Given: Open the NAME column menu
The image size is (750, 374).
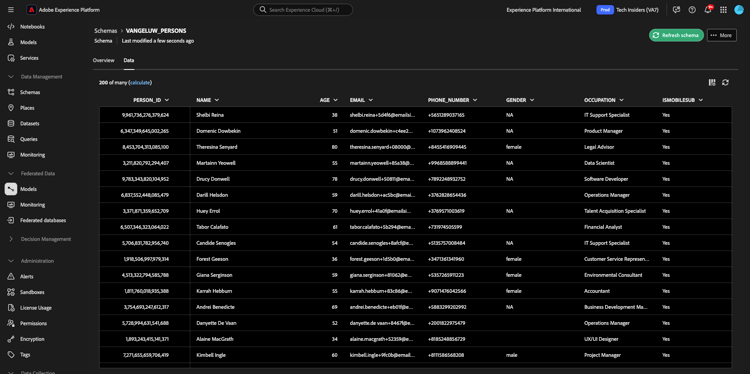Looking at the screenshot, I should click(x=217, y=100).
